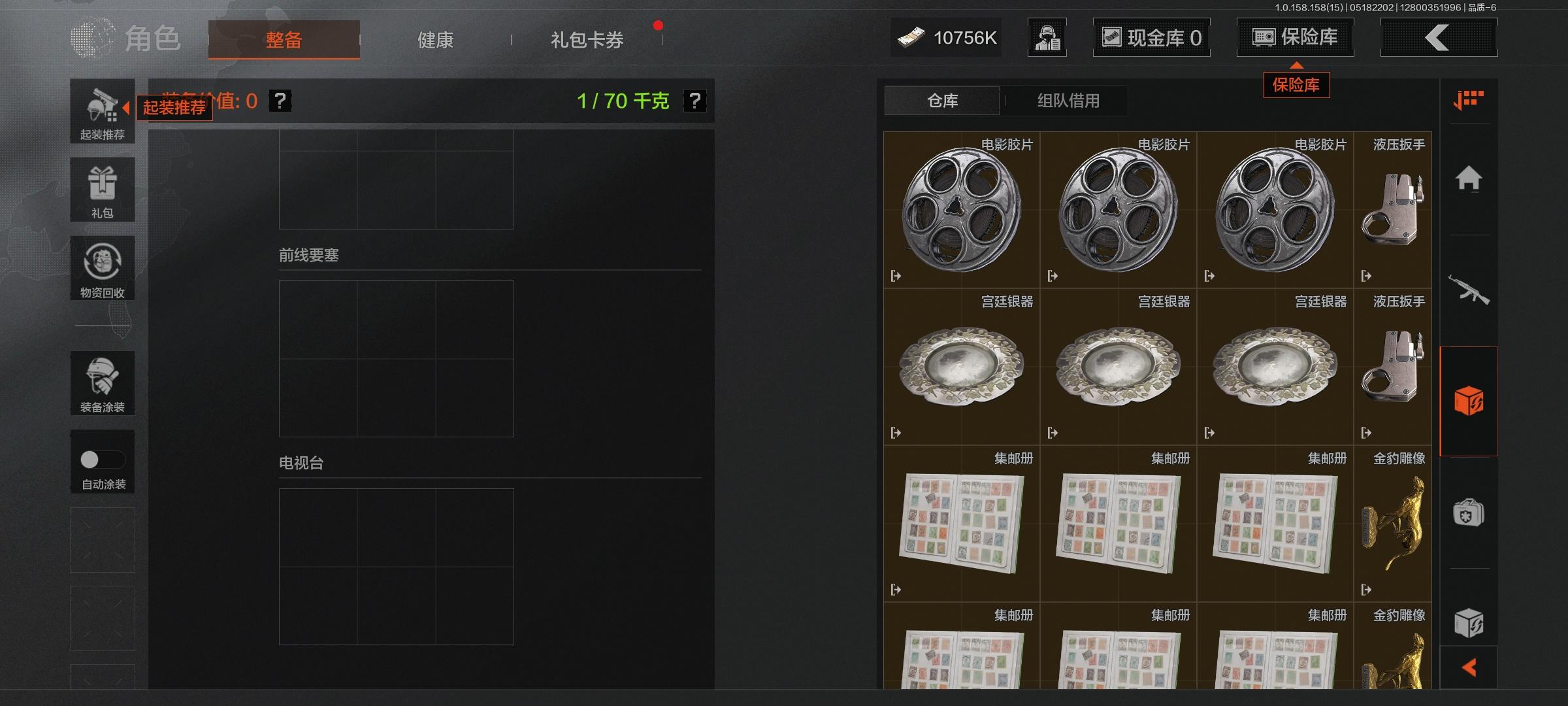
Task: Toggle the 自动涂装 auto-paint switch
Action: click(103, 460)
